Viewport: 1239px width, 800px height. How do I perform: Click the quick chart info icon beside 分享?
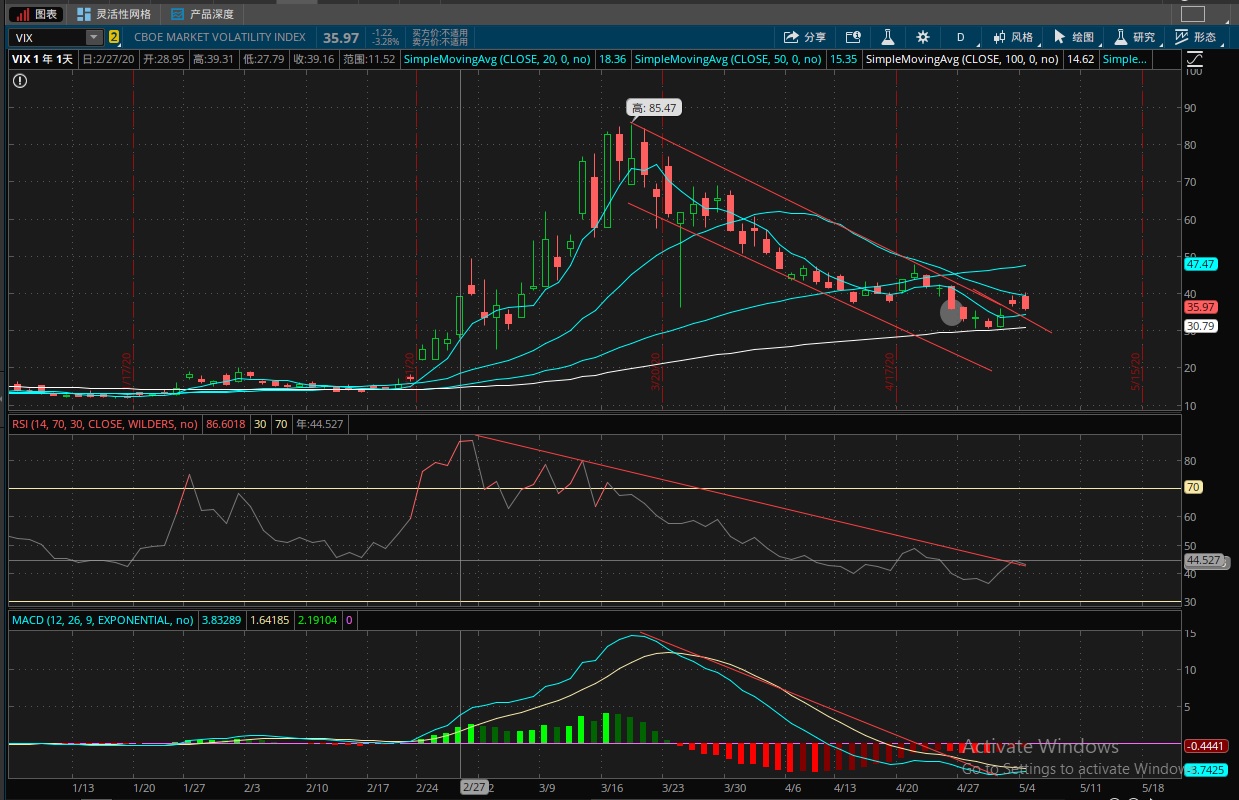click(x=853, y=37)
